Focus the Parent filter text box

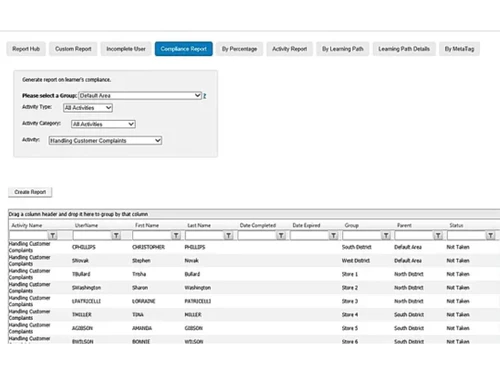[x=415, y=236]
